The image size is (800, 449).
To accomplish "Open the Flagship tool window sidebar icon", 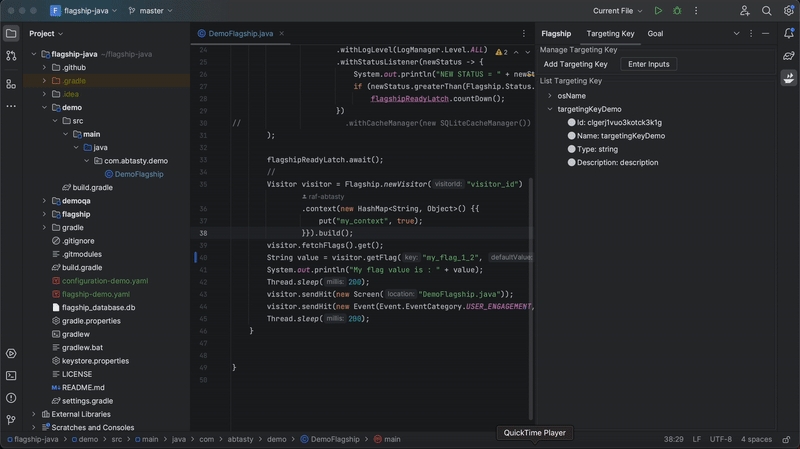I will tap(789, 78).
